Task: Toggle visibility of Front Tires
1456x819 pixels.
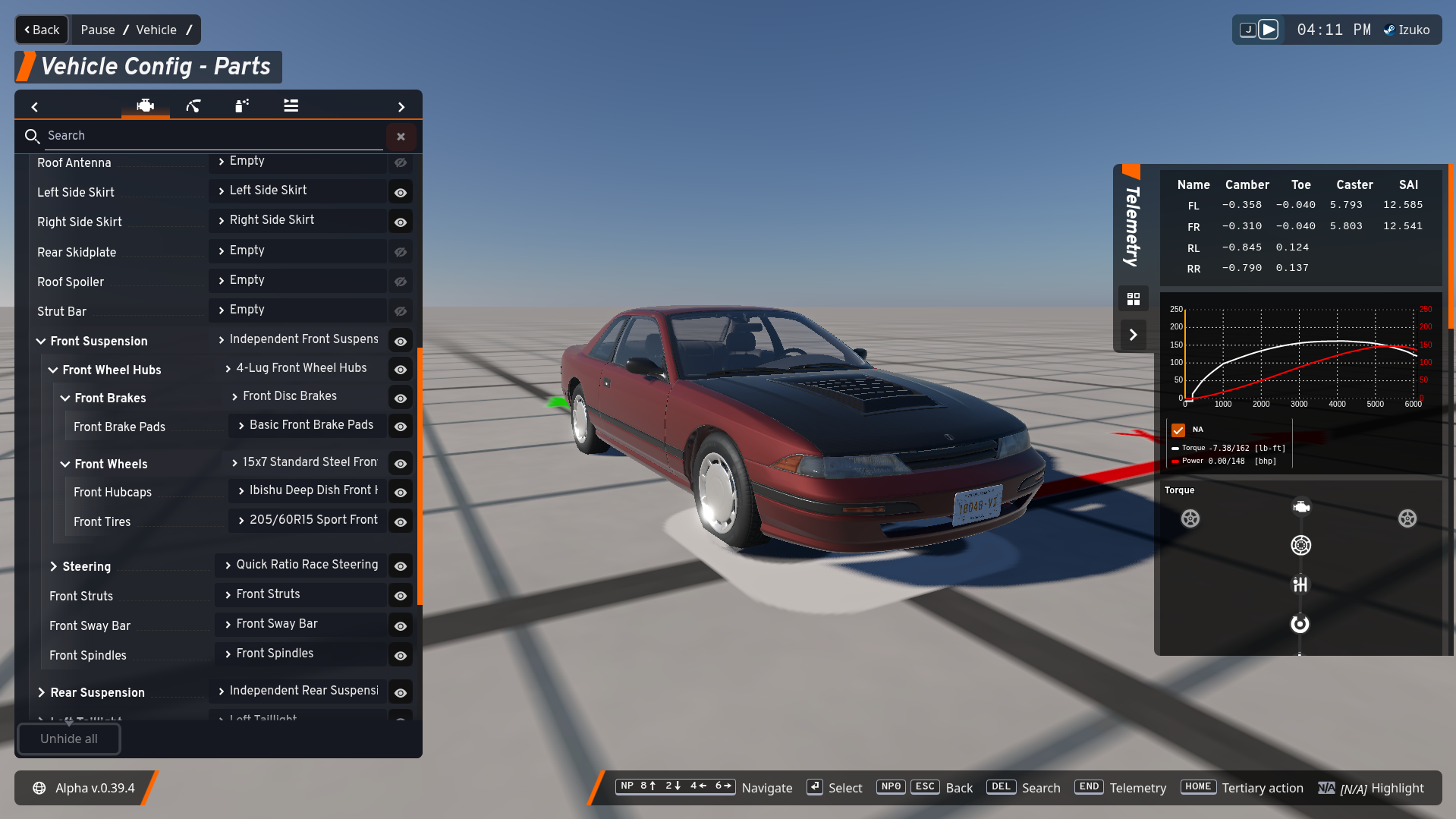Action: 401,522
